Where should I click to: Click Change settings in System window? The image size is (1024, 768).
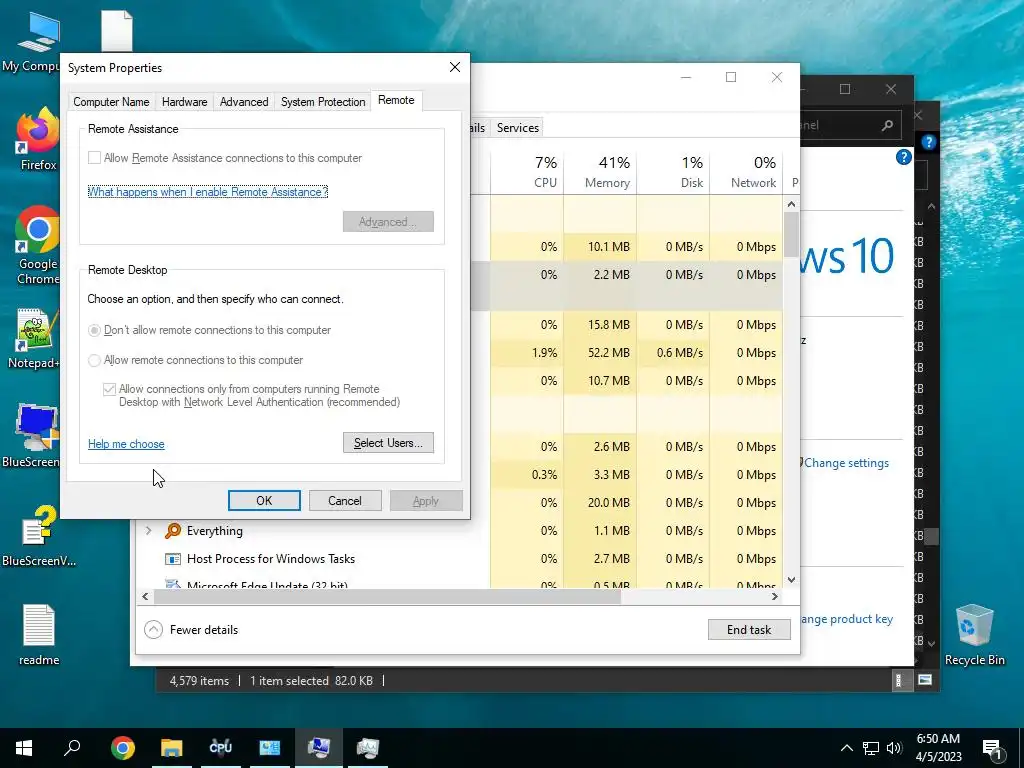point(846,463)
